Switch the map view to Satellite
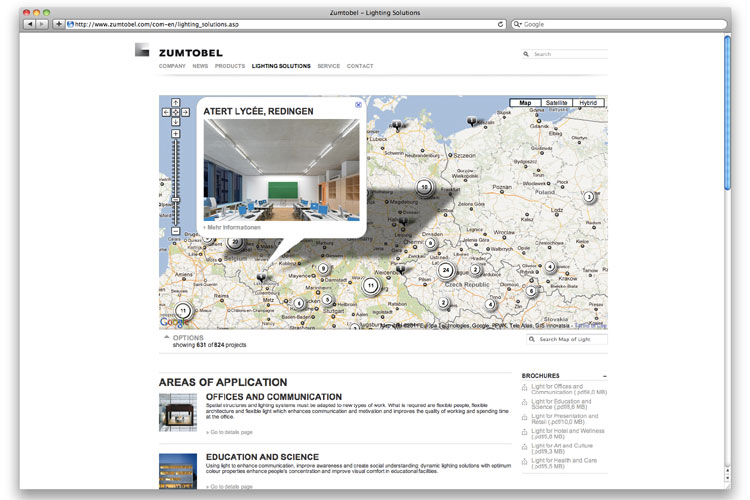The height and width of the screenshot is (500, 750). [x=556, y=103]
